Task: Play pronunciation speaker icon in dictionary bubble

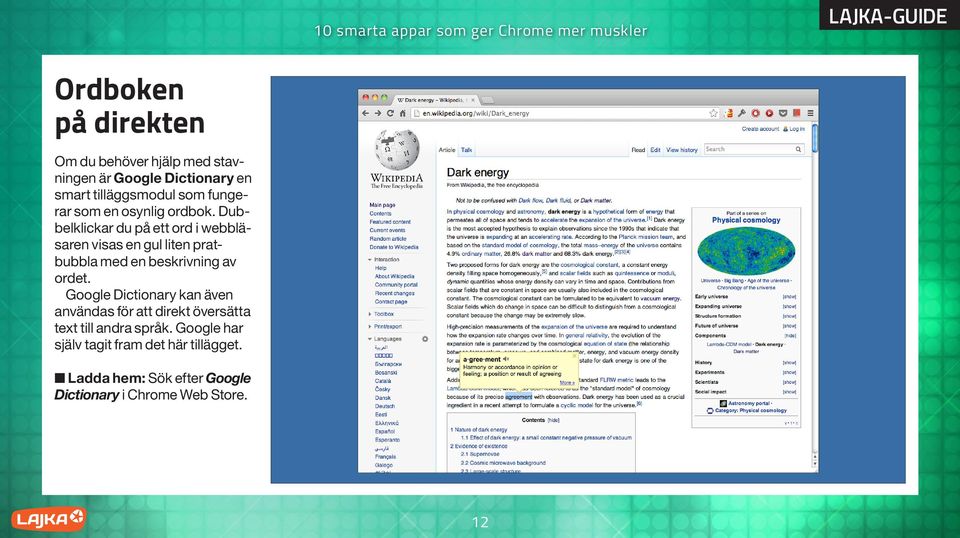Action: [506, 359]
